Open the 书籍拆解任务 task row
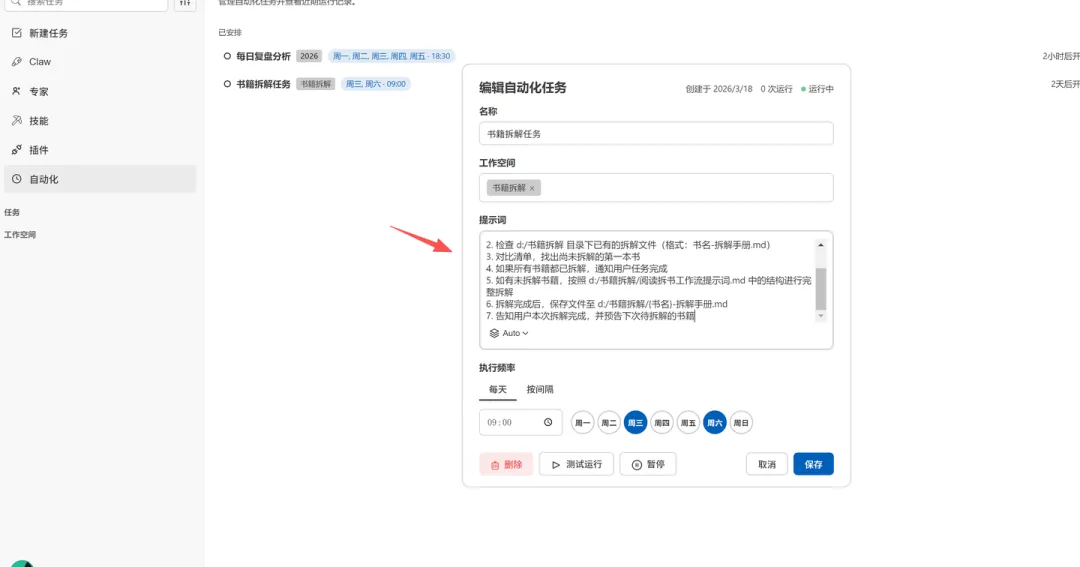 pos(263,84)
